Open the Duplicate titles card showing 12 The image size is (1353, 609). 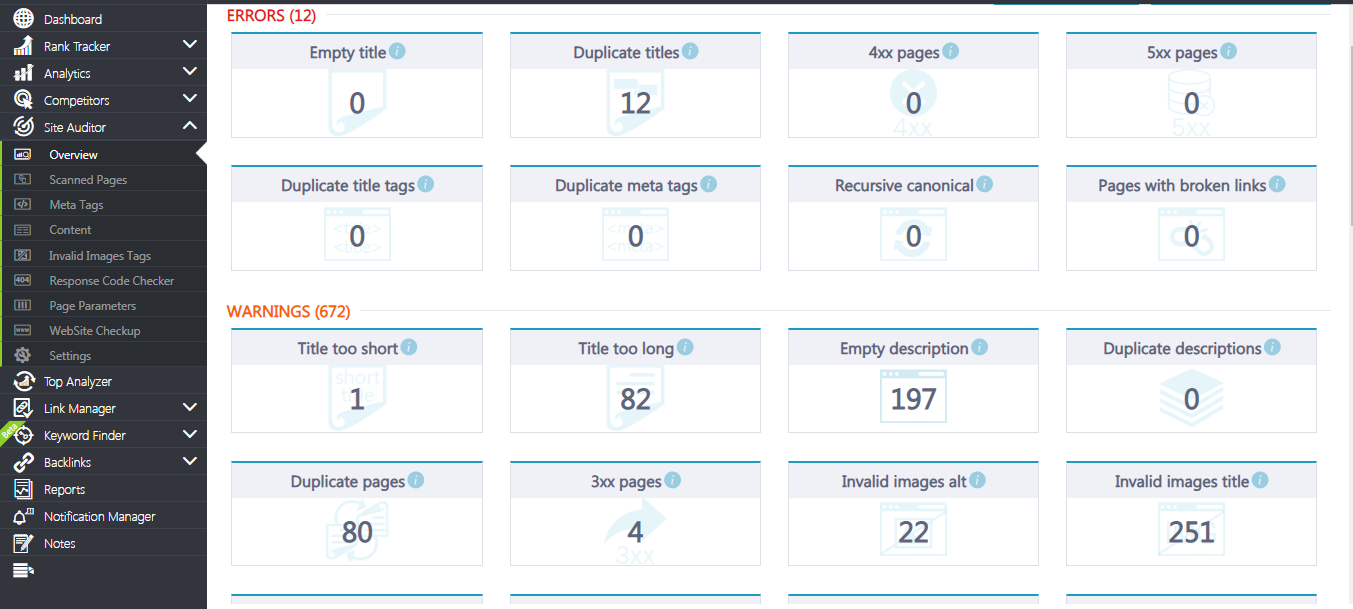[636, 85]
